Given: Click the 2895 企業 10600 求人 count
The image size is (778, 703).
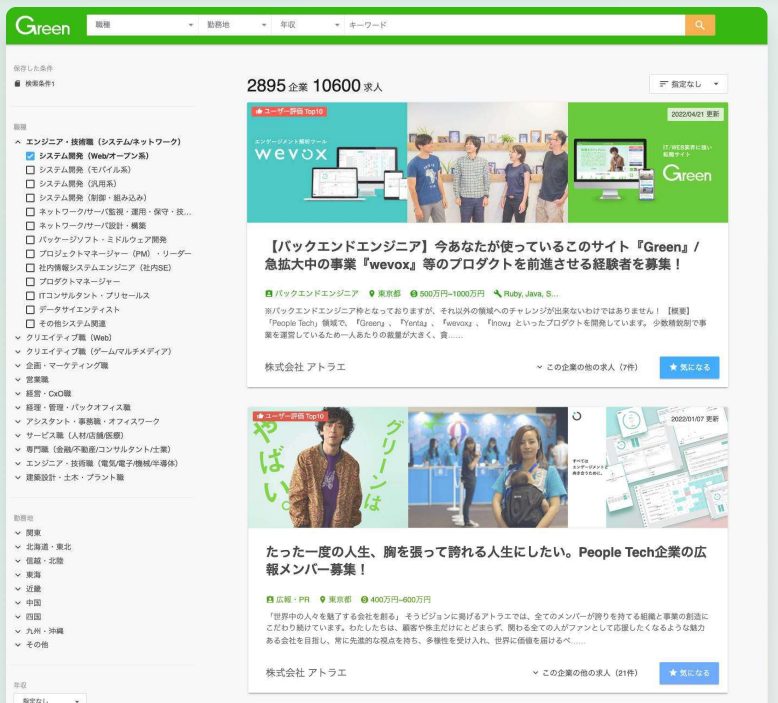Looking at the screenshot, I should pyautogui.click(x=315, y=85).
